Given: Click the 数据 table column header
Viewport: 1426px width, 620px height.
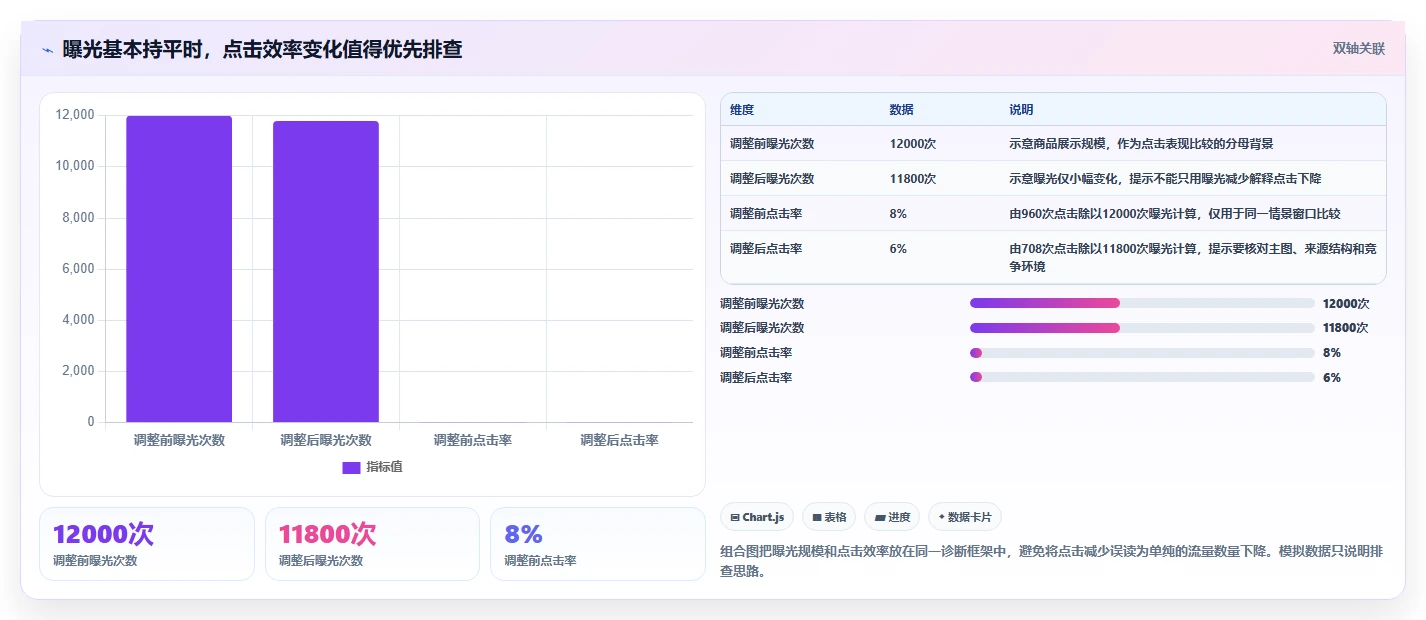Looking at the screenshot, I should click(x=901, y=110).
